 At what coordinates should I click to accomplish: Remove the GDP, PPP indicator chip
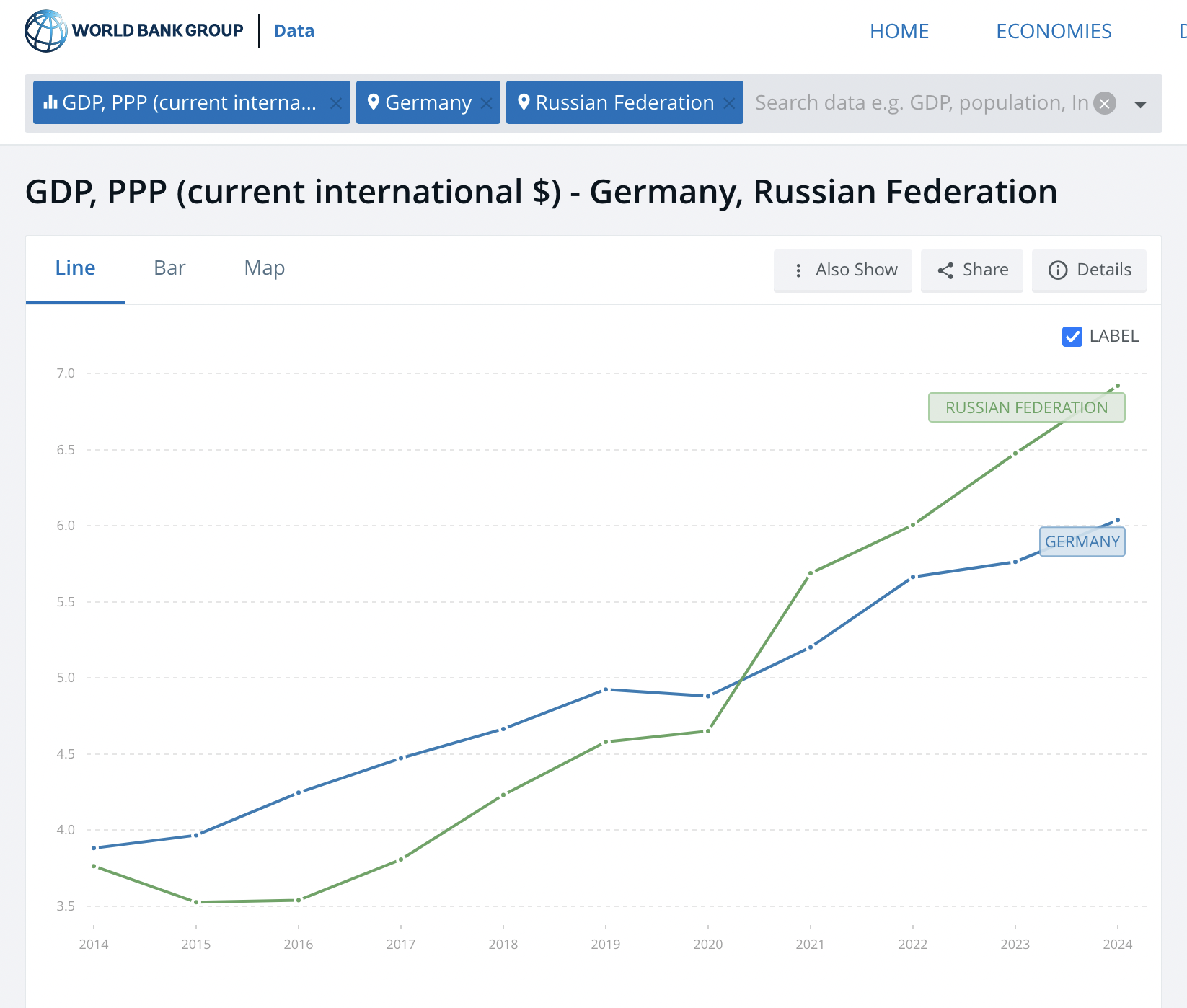pos(335,103)
